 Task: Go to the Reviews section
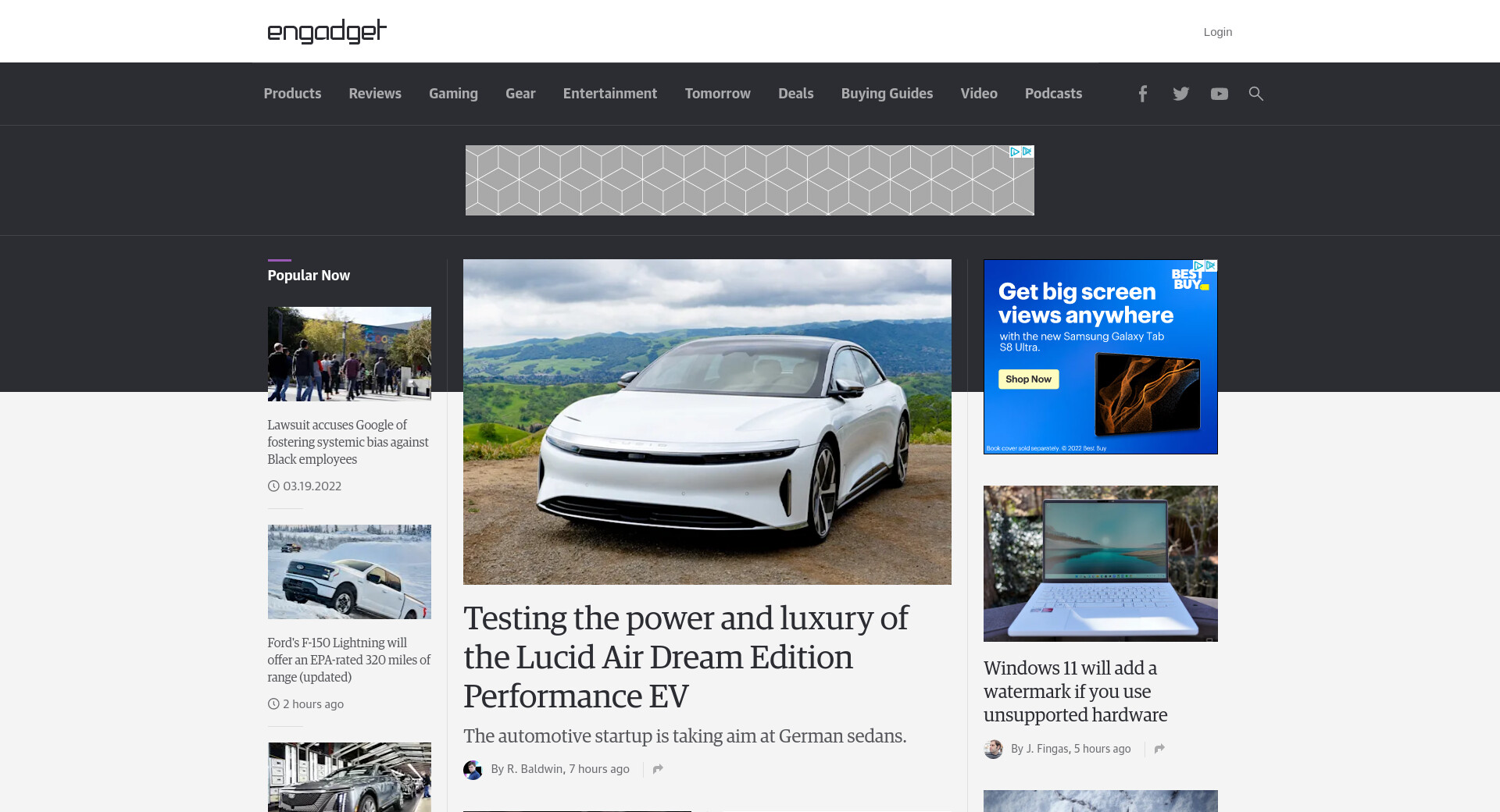pos(375,94)
